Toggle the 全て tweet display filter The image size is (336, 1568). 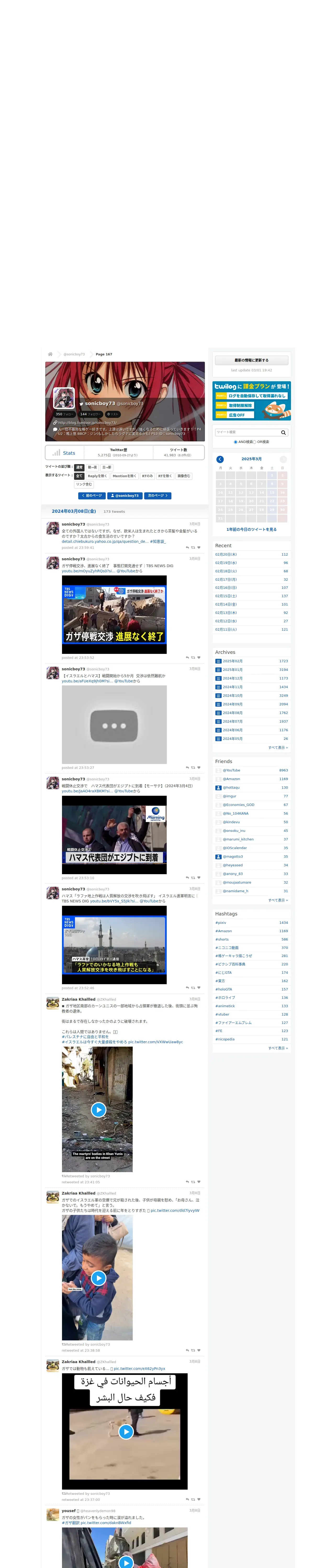coord(79,476)
